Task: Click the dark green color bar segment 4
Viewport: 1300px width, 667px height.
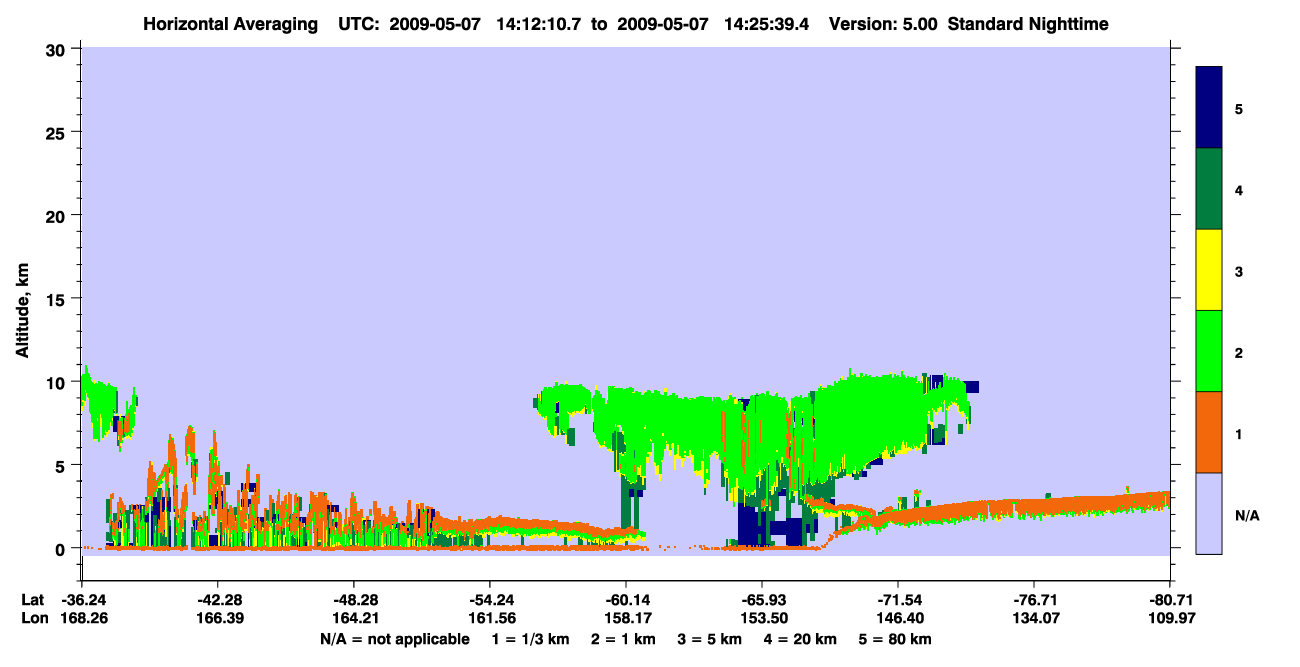Action: 1209,189
